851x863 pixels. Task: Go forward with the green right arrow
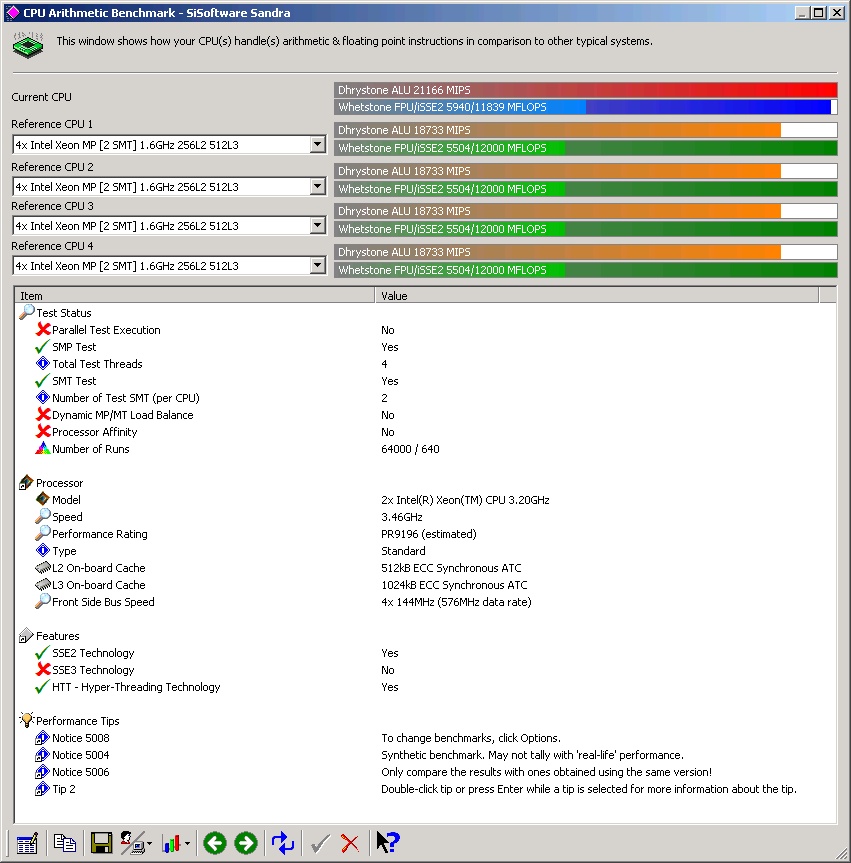246,843
